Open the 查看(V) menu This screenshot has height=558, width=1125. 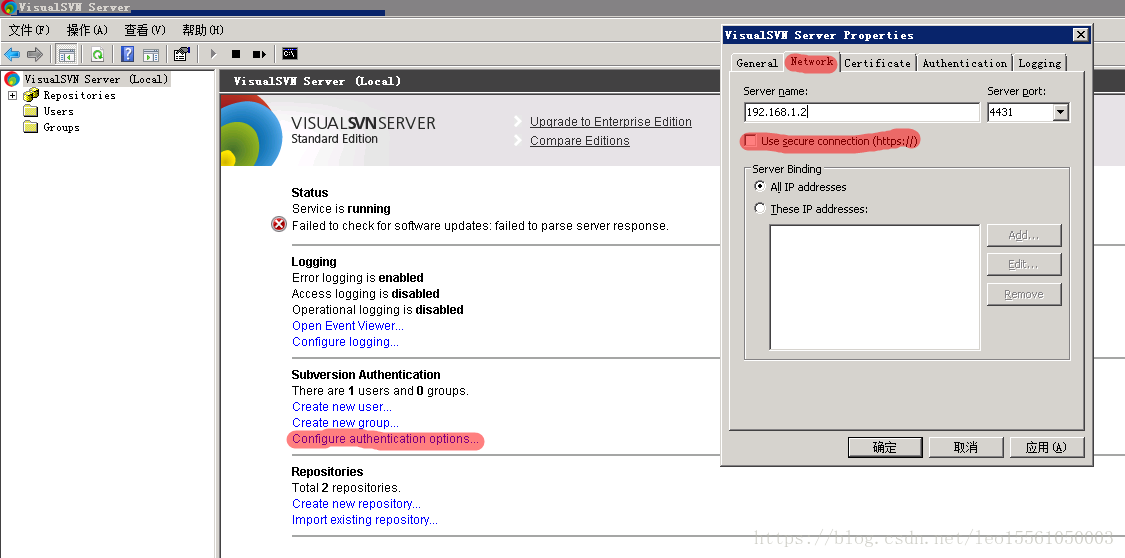tap(145, 30)
